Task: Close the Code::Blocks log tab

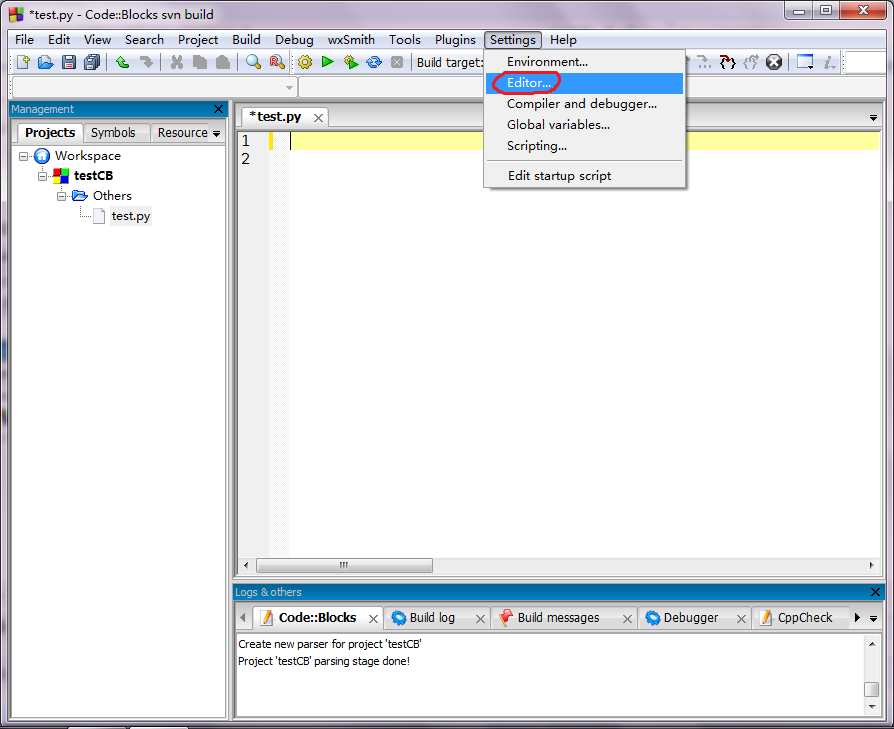Action: point(373,619)
